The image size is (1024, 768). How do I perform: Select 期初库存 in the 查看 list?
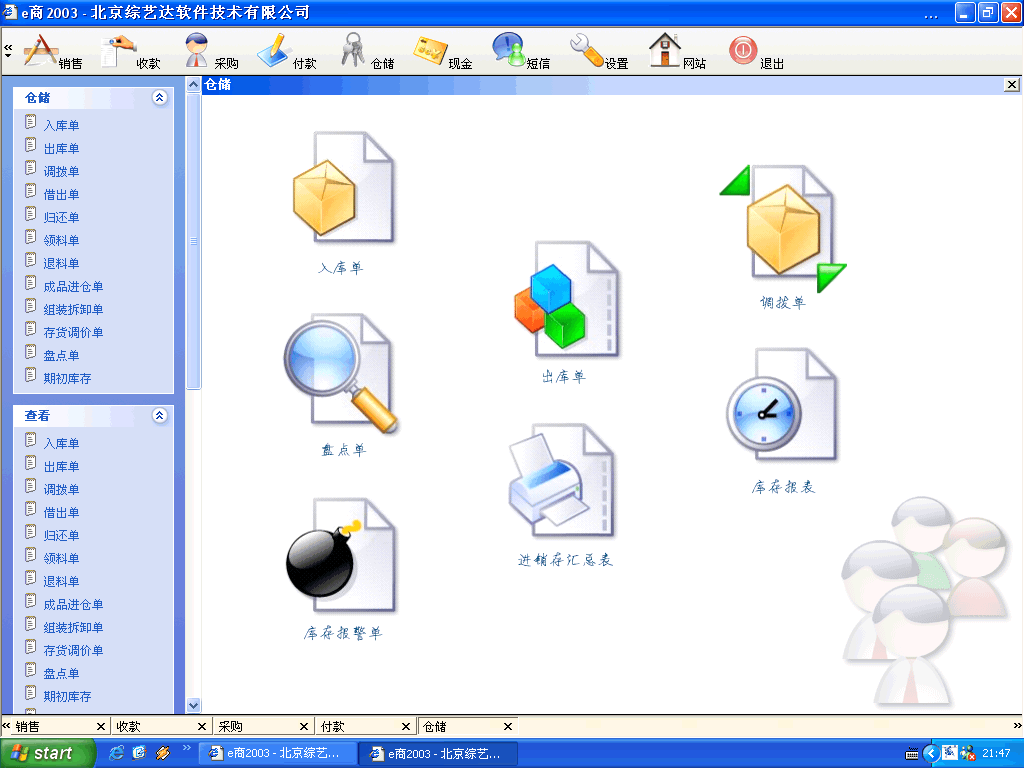click(x=67, y=697)
